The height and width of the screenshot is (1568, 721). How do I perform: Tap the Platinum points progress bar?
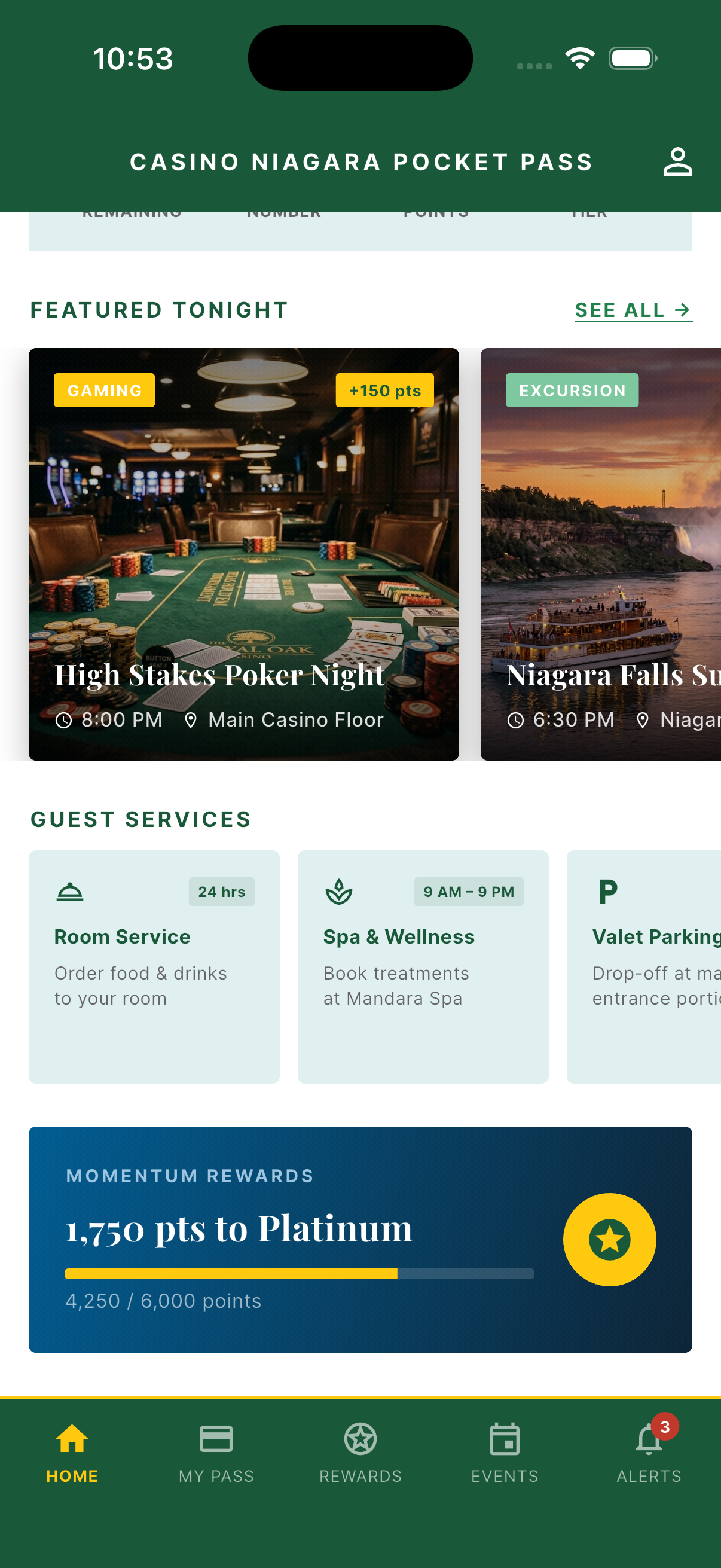pyautogui.click(x=300, y=1273)
